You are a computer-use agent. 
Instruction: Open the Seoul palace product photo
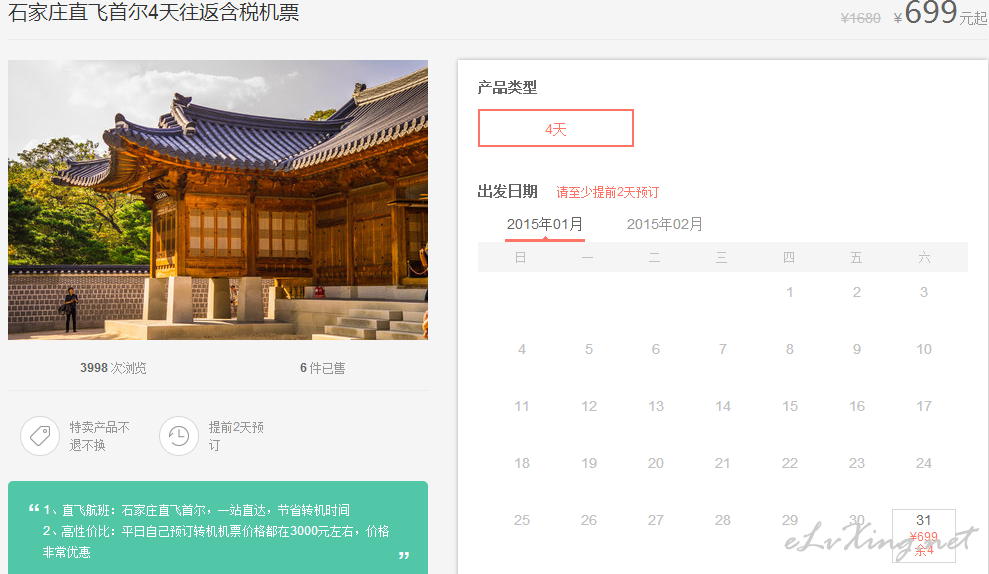click(x=218, y=200)
